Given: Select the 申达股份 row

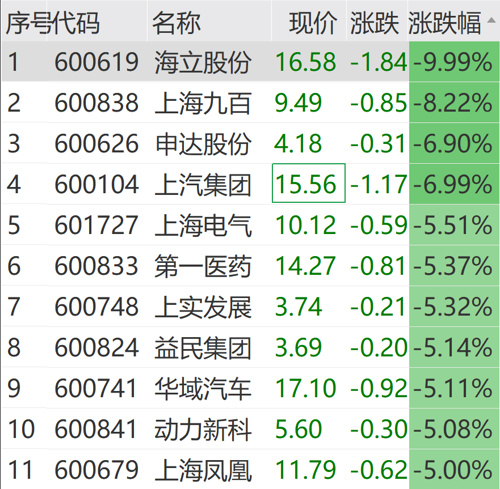Looking at the screenshot, I should click(x=250, y=143).
